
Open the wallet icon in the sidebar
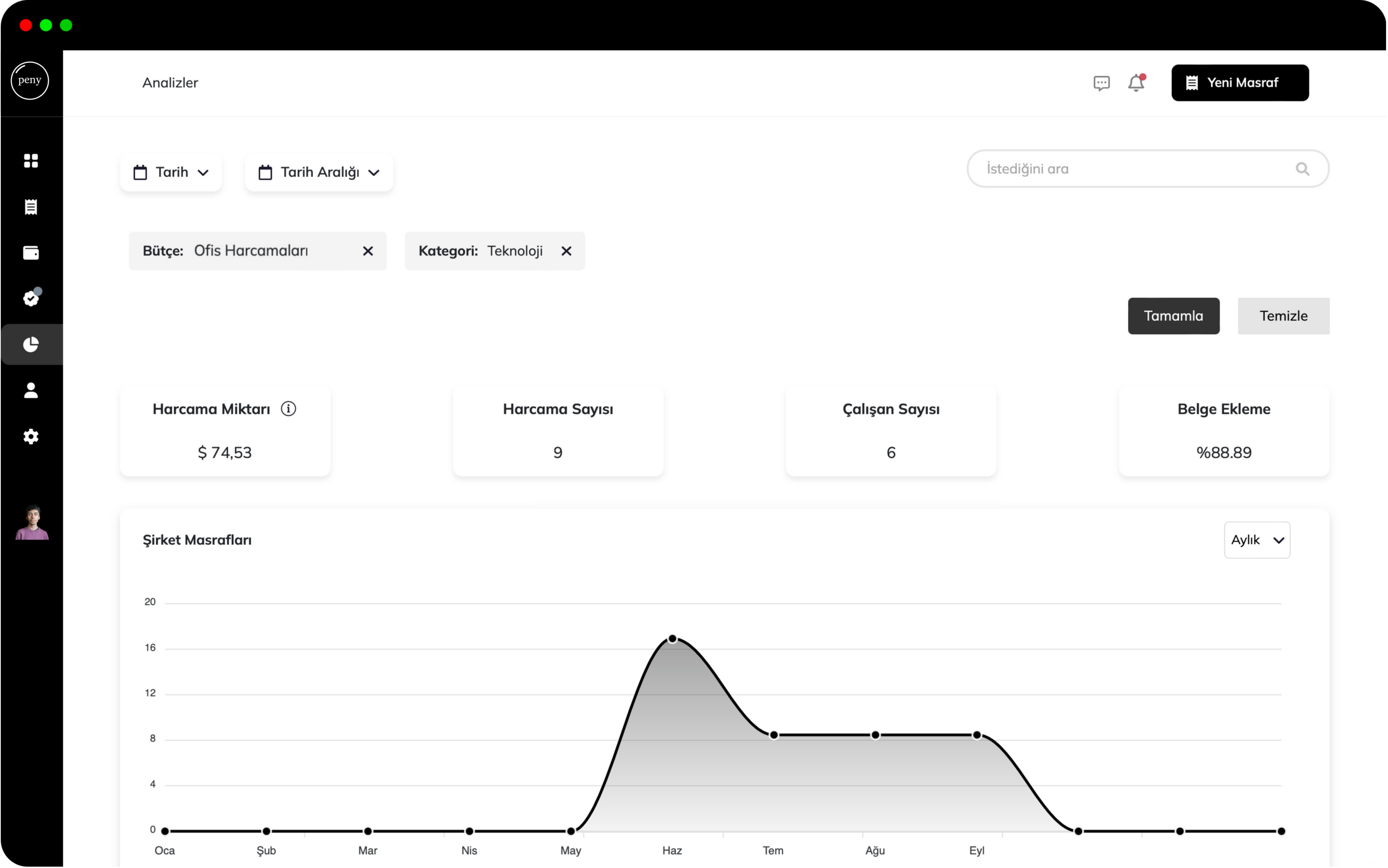click(31, 253)
